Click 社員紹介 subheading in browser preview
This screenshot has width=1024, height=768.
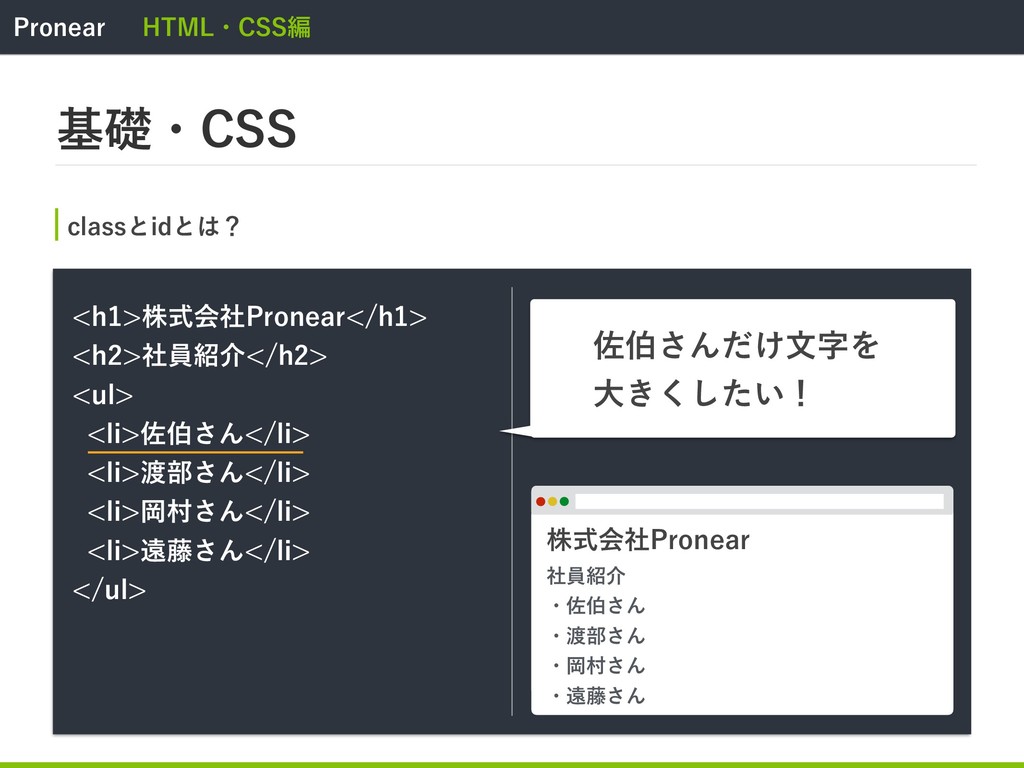(x=586, y=575)
